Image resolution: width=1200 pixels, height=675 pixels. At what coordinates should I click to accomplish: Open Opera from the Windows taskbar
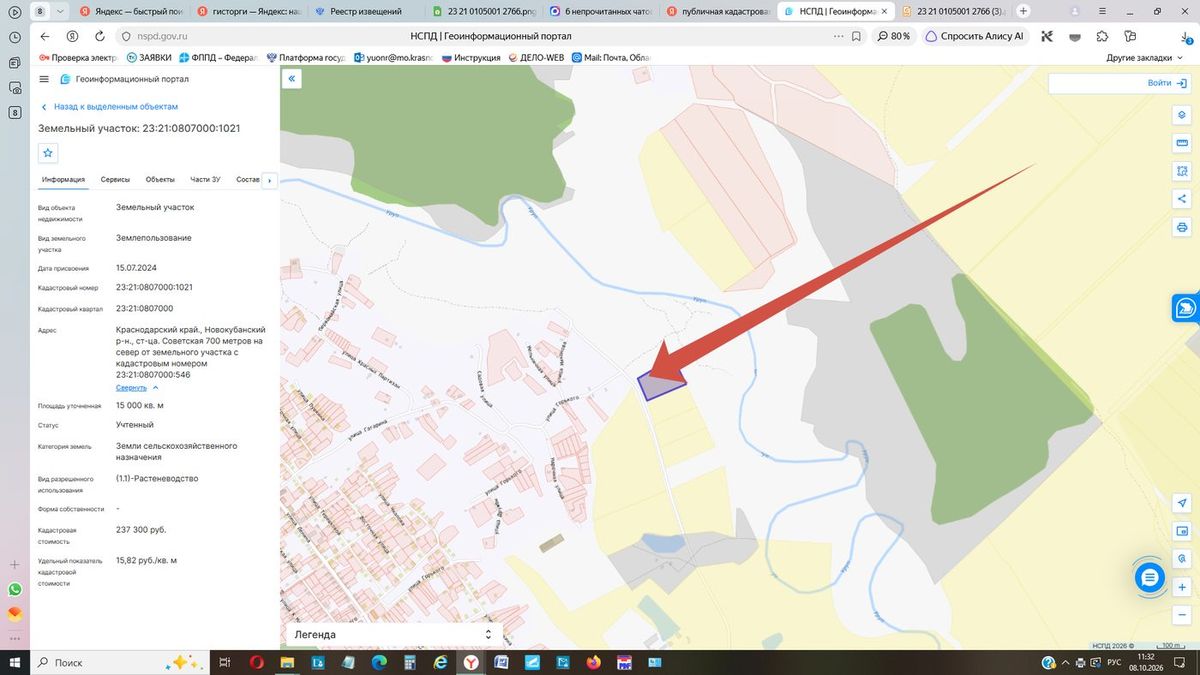[x=257, y=662]
